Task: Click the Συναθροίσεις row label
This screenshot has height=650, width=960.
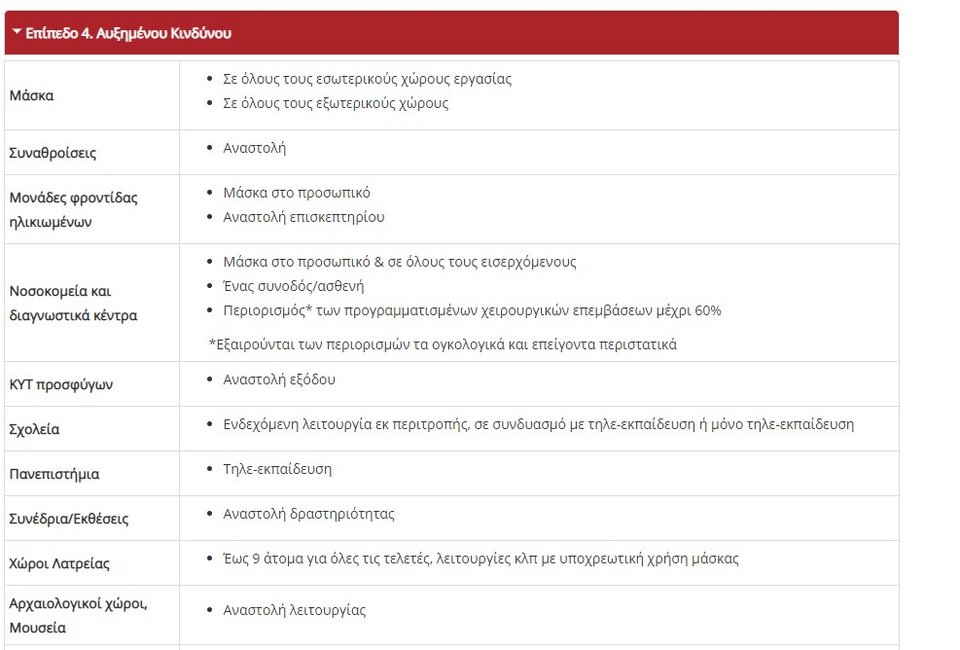Action: [x=53, y=153]
